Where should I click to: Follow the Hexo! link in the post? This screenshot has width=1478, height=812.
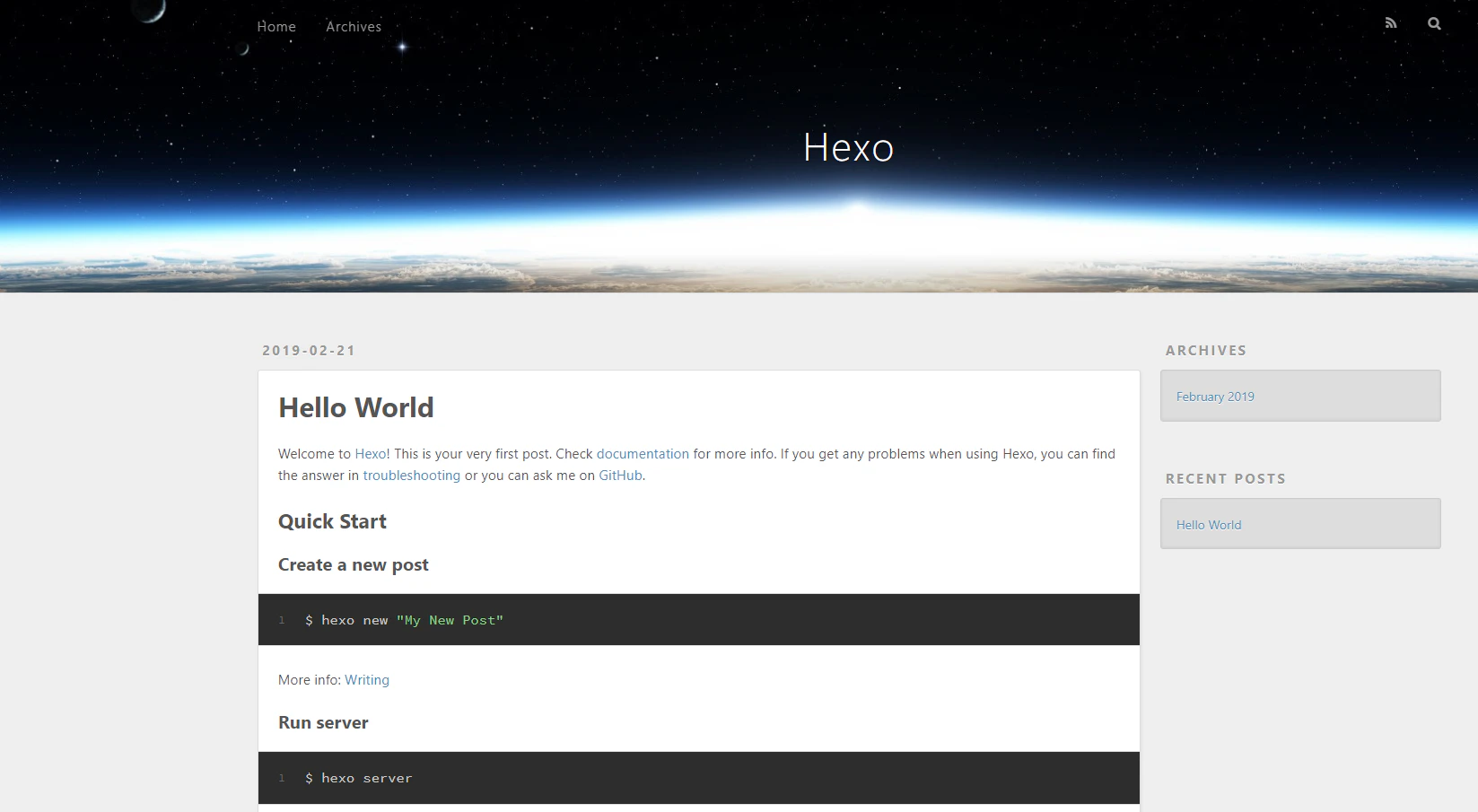pyautogui.click(x=372, y=454)
